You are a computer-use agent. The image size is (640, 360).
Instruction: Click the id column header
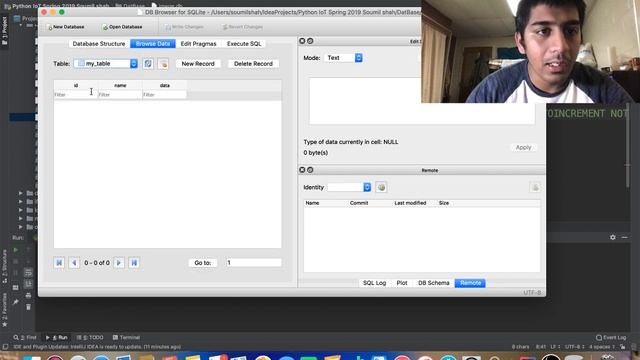click(76, 85)
